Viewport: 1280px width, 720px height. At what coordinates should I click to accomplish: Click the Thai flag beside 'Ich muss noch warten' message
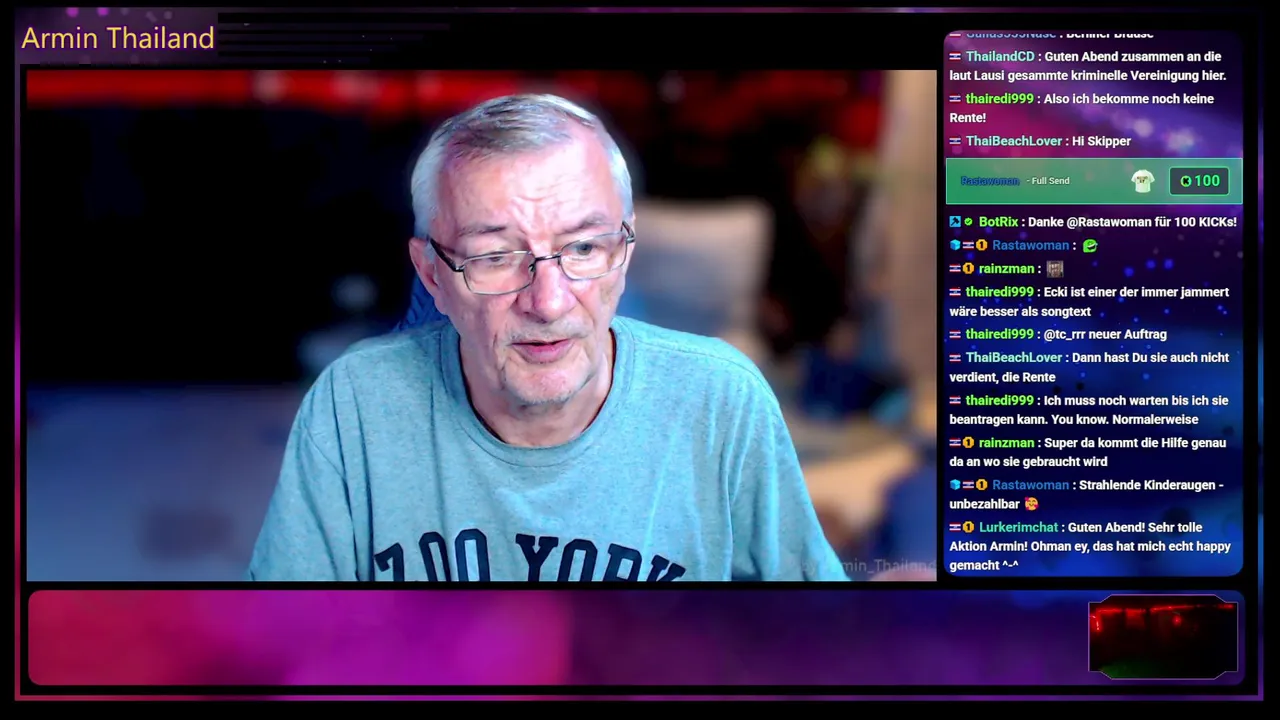[955, 401]
